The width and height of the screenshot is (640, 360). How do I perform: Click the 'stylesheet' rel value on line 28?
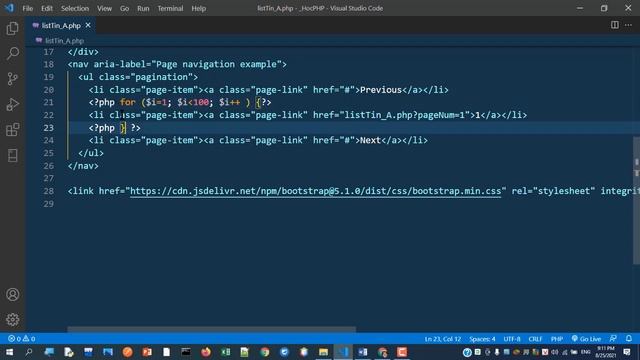pyautogui.click(x=564, y=191)
